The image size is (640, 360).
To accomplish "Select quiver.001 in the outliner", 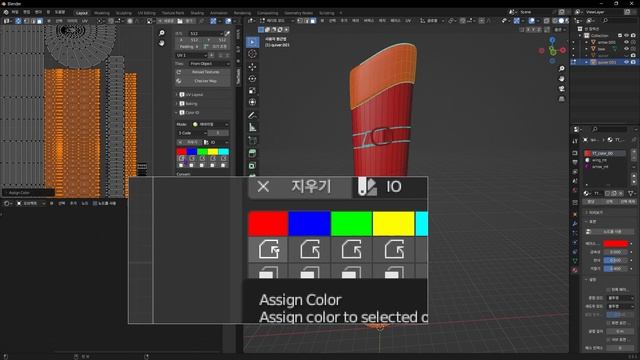I will [x=607, y=62].
